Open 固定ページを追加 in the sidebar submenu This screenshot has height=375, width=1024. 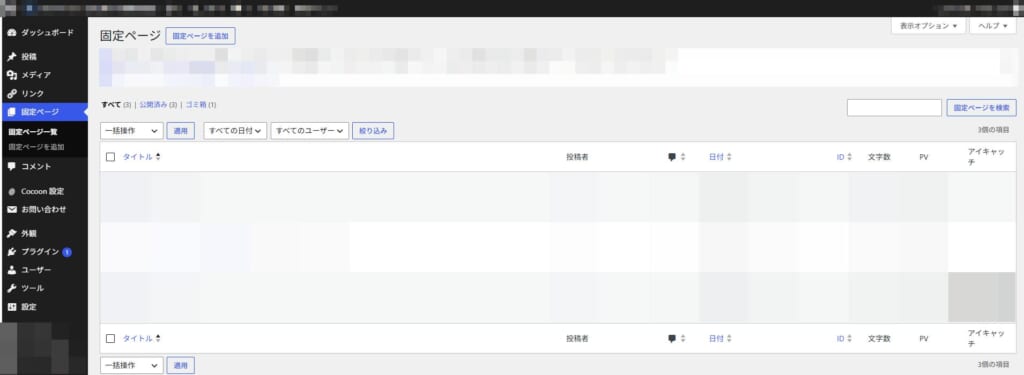click(x=37, y=147)
